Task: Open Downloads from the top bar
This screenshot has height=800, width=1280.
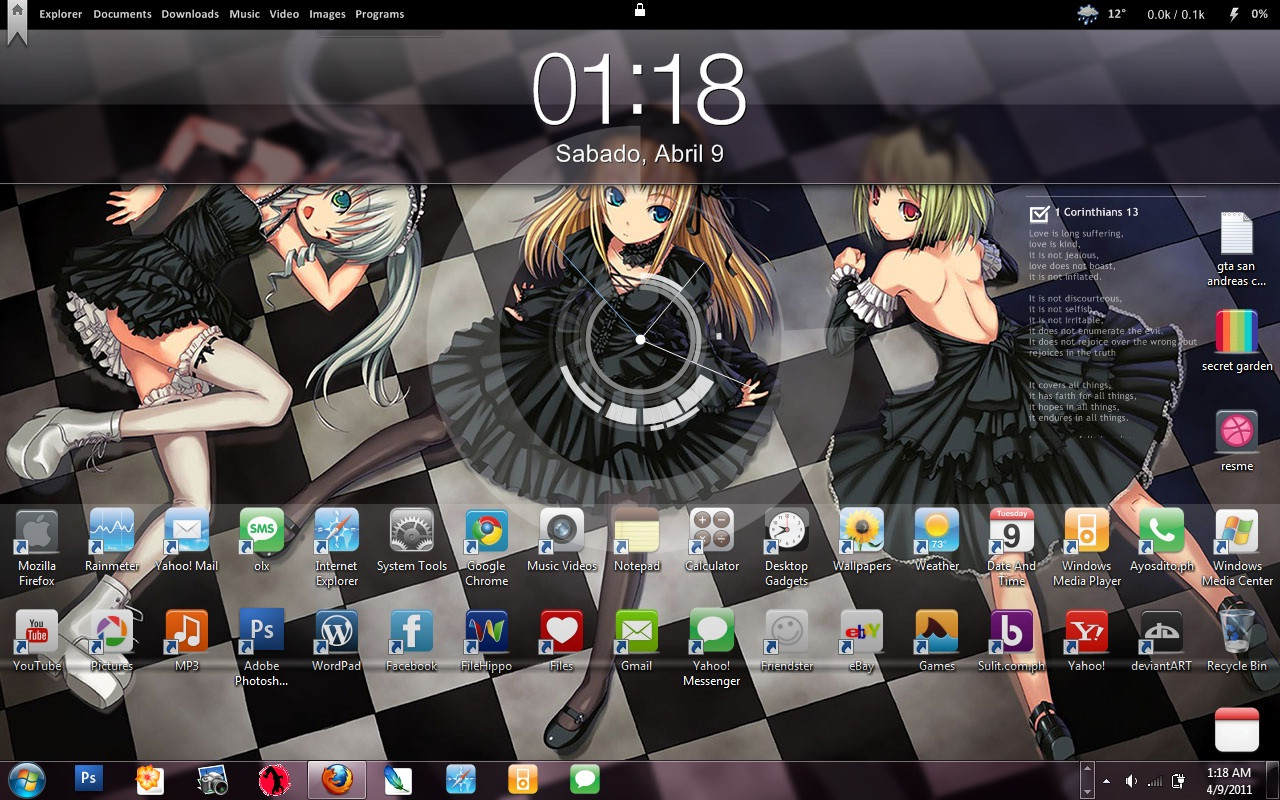Action: pyautogui.click(x=190, y=14)
